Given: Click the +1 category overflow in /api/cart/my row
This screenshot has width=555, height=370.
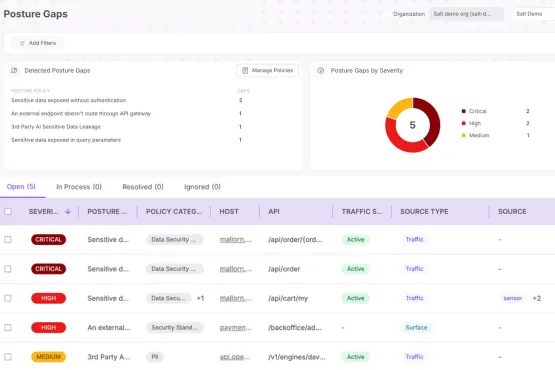Looking at the screenshot, I should (x=200, y=298).
